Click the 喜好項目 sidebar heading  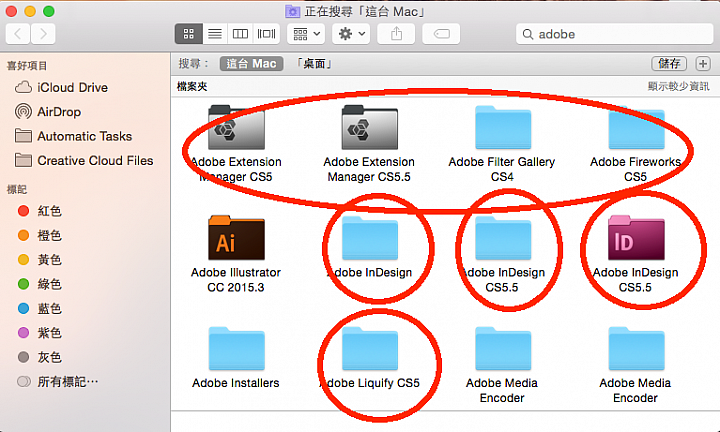27,66
